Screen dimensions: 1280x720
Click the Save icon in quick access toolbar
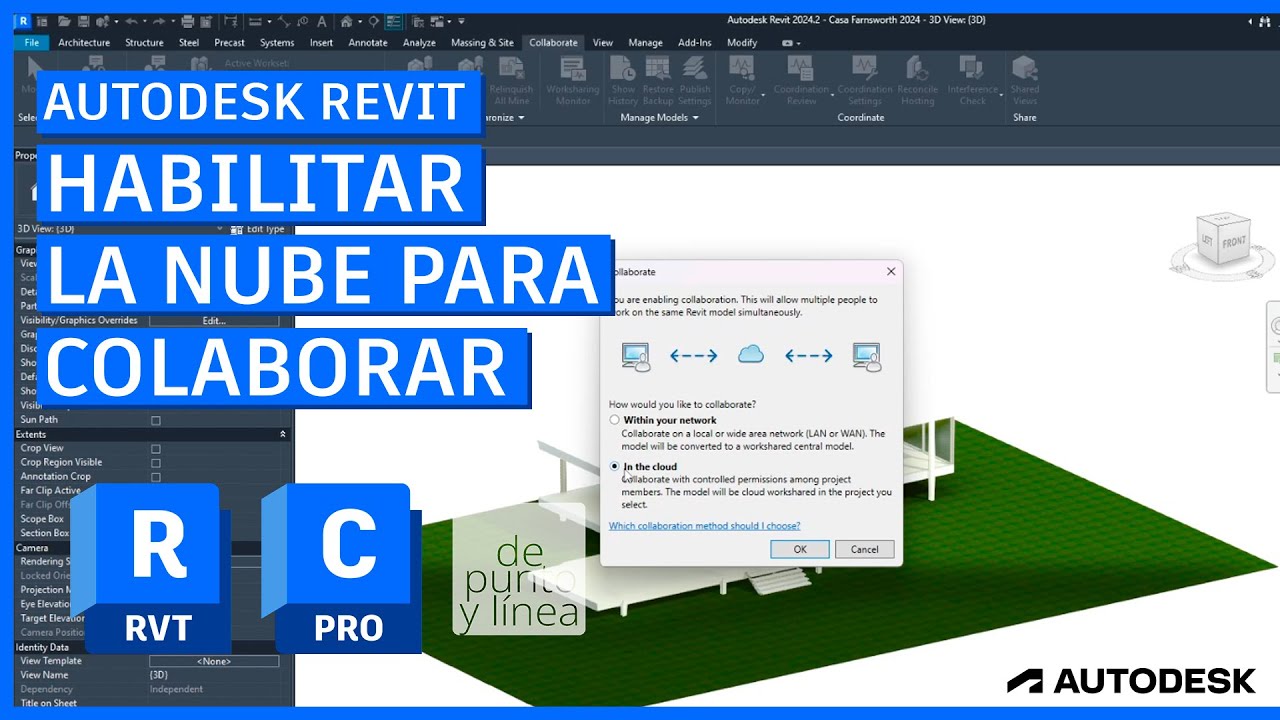(x=84, y=21)
